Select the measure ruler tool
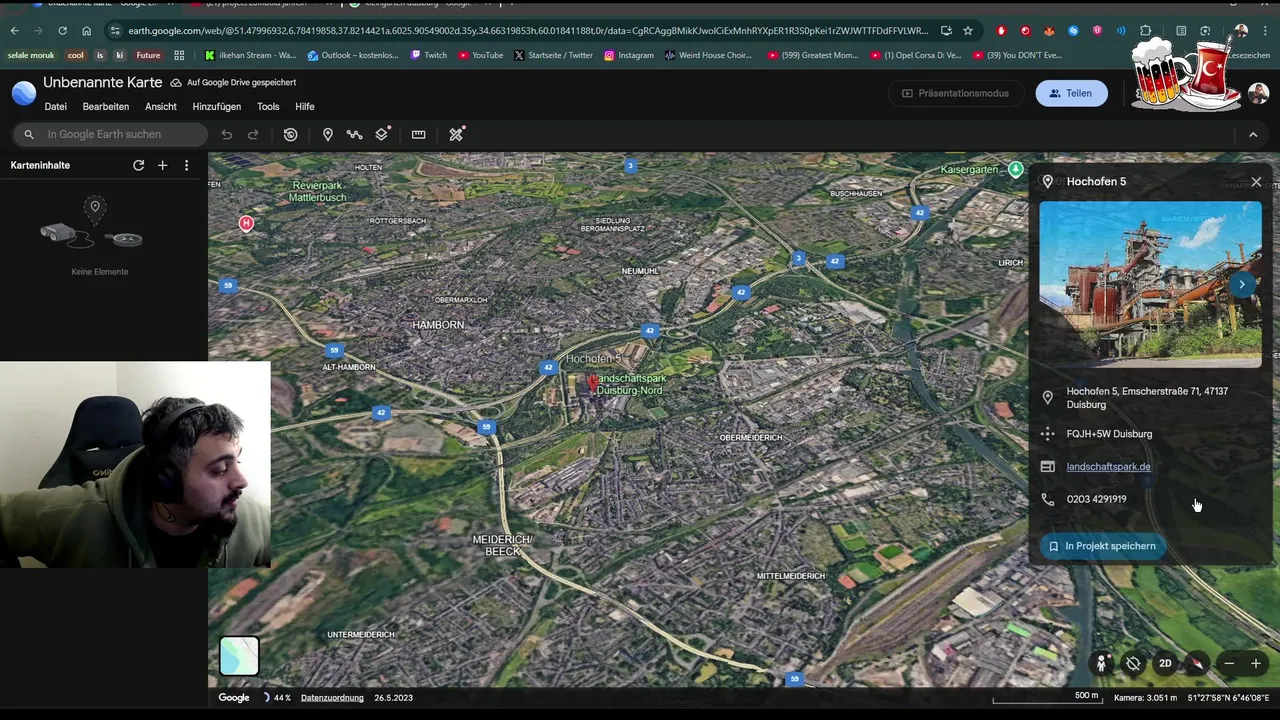Image resolution: width=1280 pixels, height=720 pixels. (x=418, y=134)
